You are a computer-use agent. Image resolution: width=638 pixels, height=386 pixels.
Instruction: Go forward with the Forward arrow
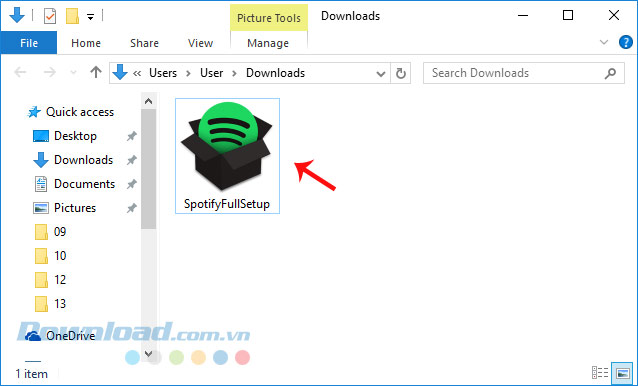pos(50,73)
